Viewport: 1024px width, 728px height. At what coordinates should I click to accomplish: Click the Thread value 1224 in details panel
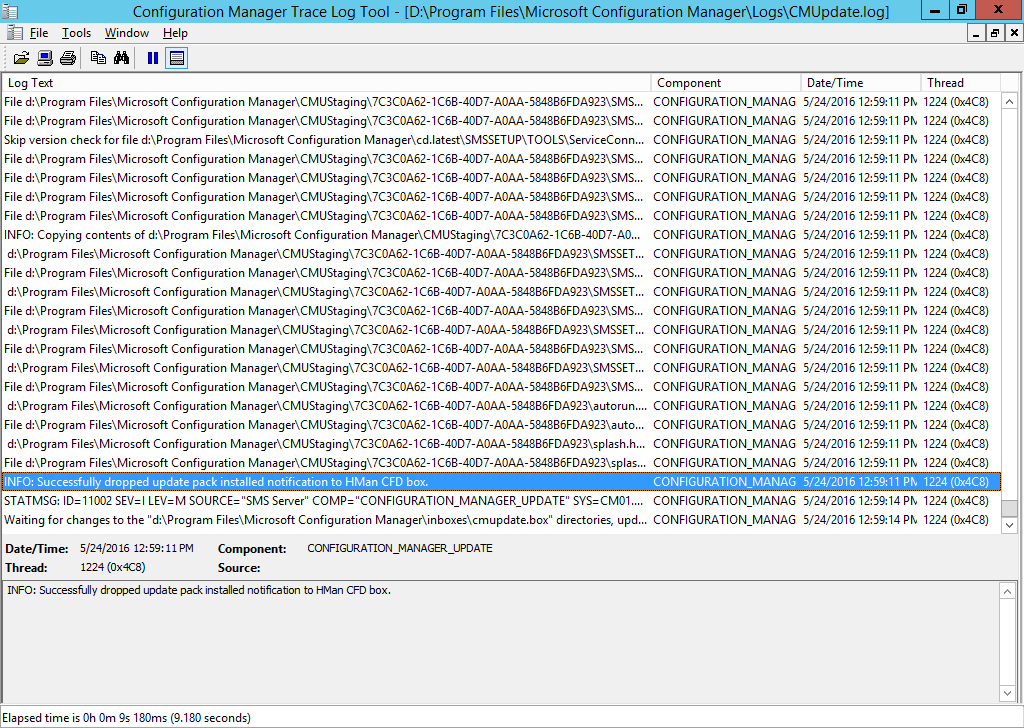pos(112,567)
